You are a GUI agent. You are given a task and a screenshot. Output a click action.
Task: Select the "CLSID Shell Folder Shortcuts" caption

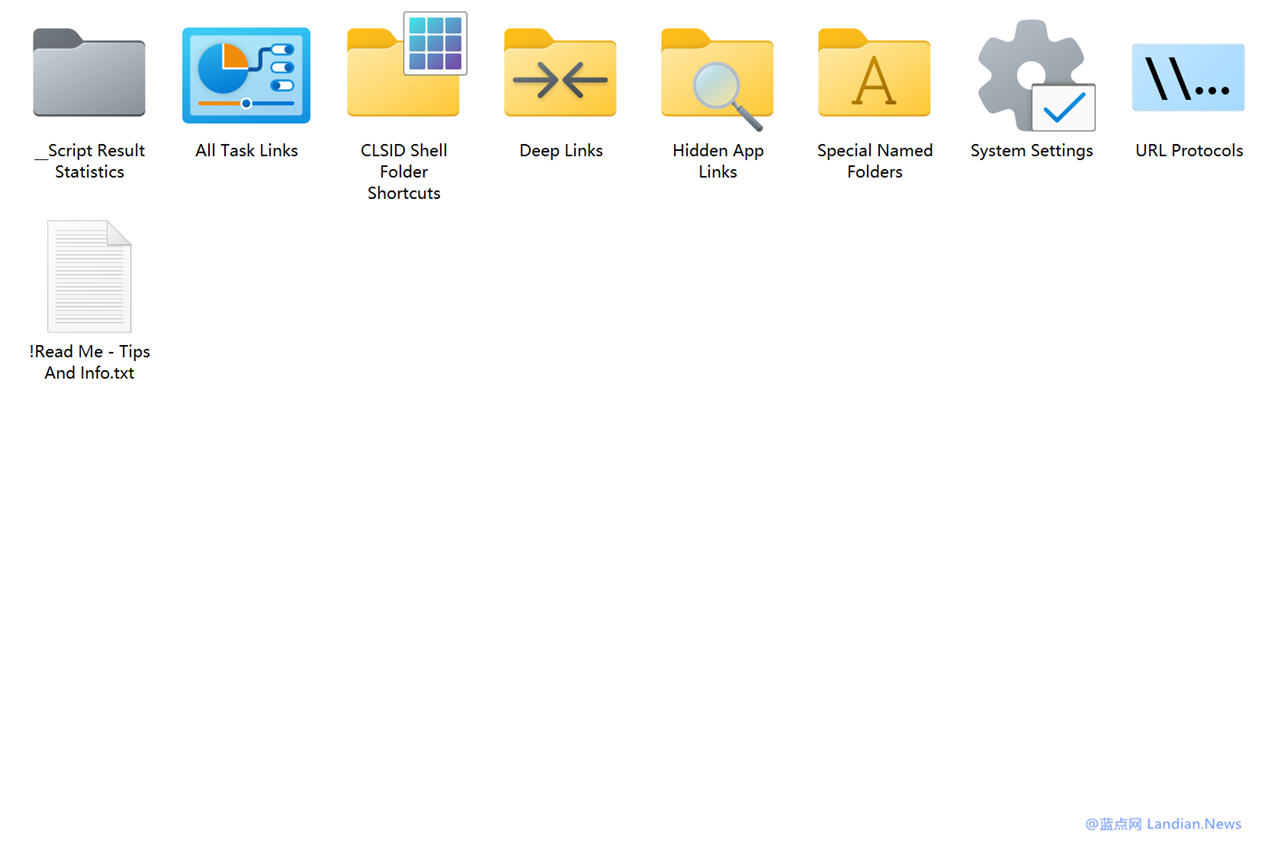tap(404, 171)
